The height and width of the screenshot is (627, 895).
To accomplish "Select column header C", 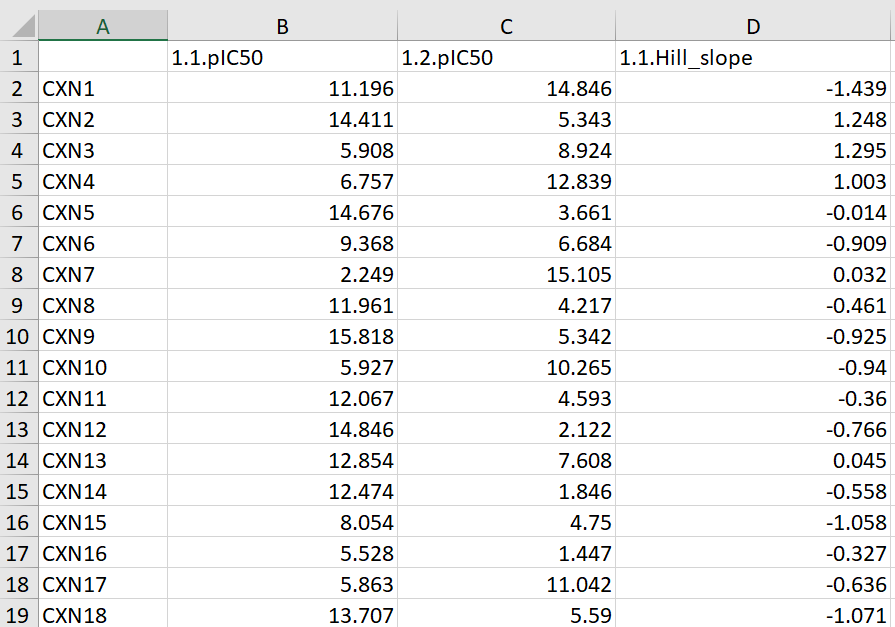I will [505, 24].
